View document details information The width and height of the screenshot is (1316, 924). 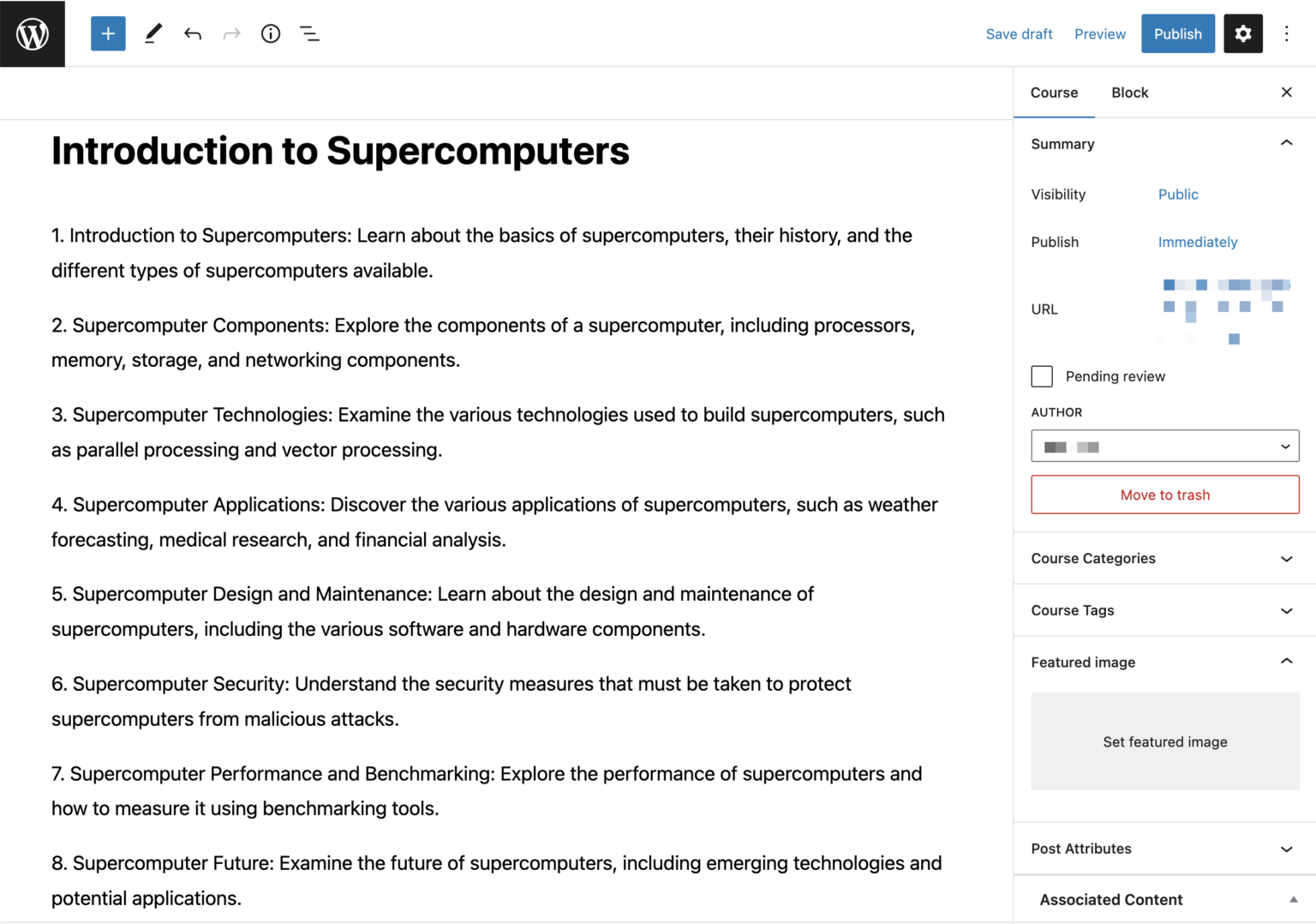tap(270, 33)
